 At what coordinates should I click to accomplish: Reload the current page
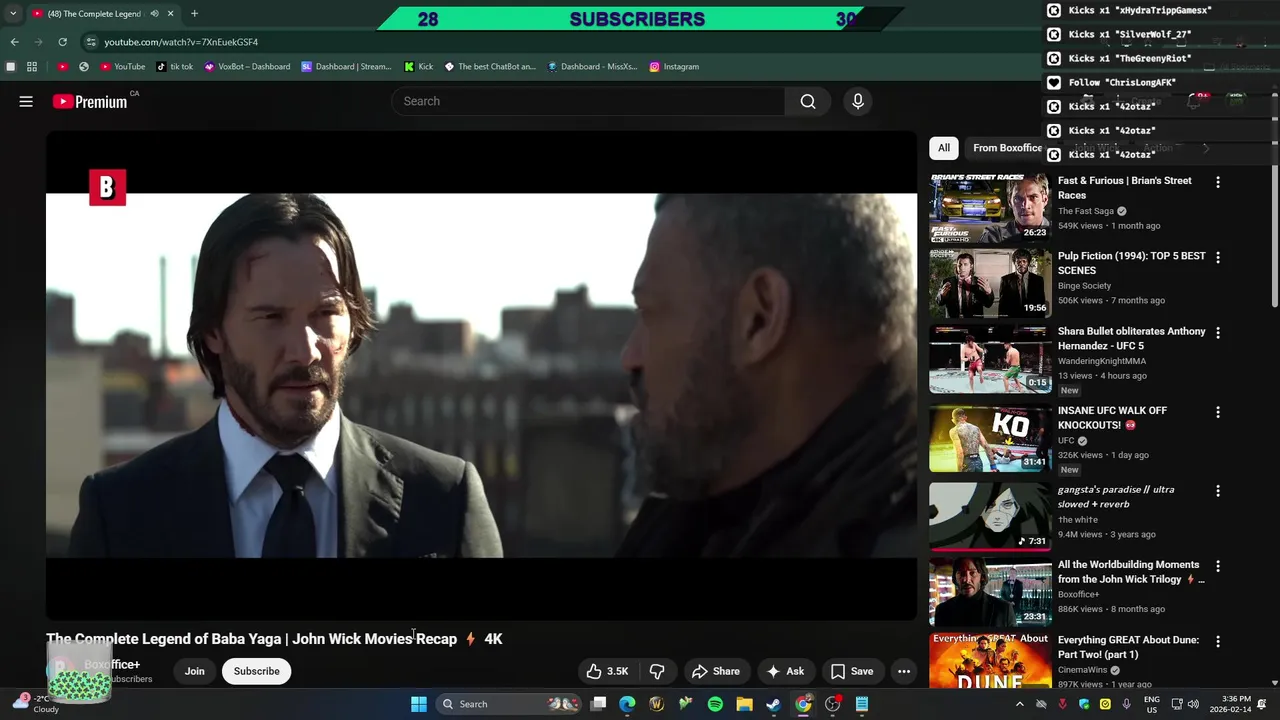point(62,42)
